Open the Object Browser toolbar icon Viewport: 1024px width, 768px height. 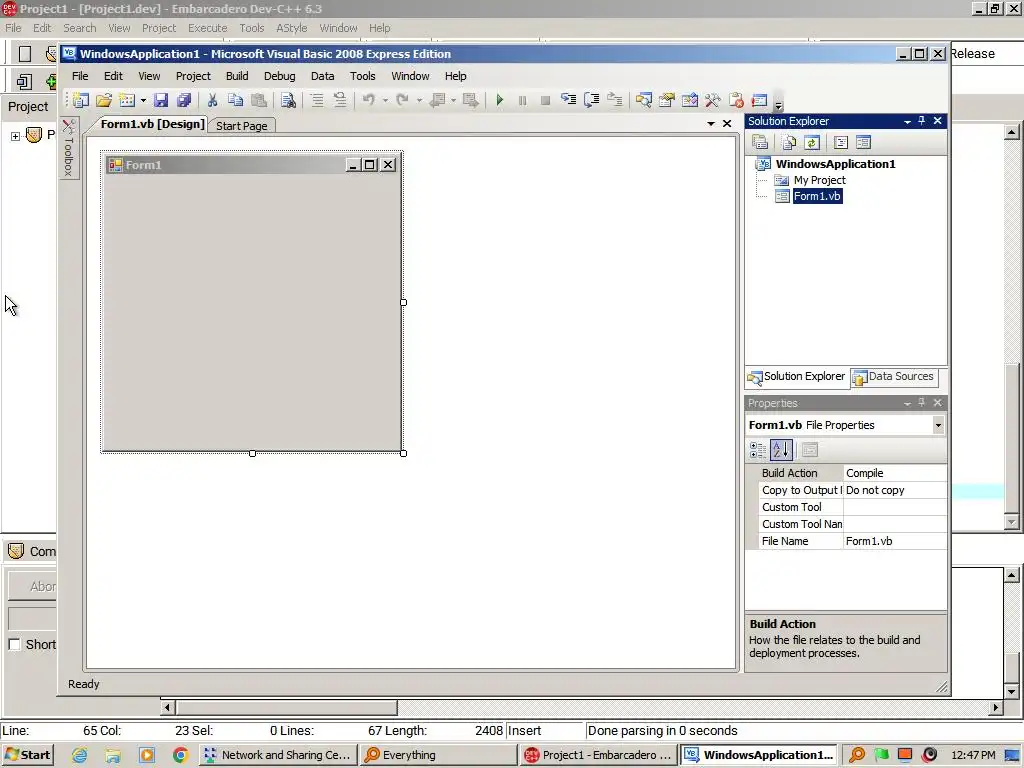[x=690, y=100]
